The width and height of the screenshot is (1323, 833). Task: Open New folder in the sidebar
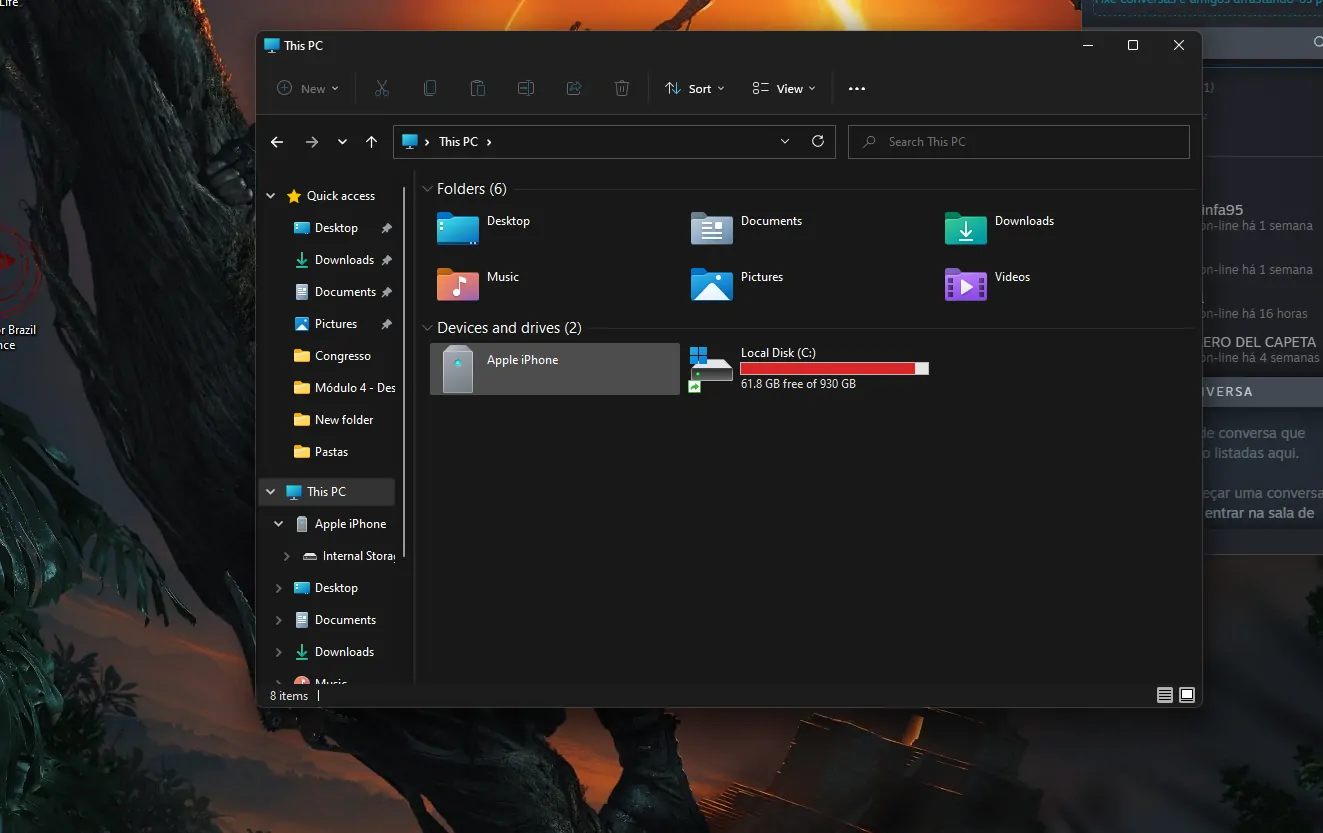[x=344, y=420]
